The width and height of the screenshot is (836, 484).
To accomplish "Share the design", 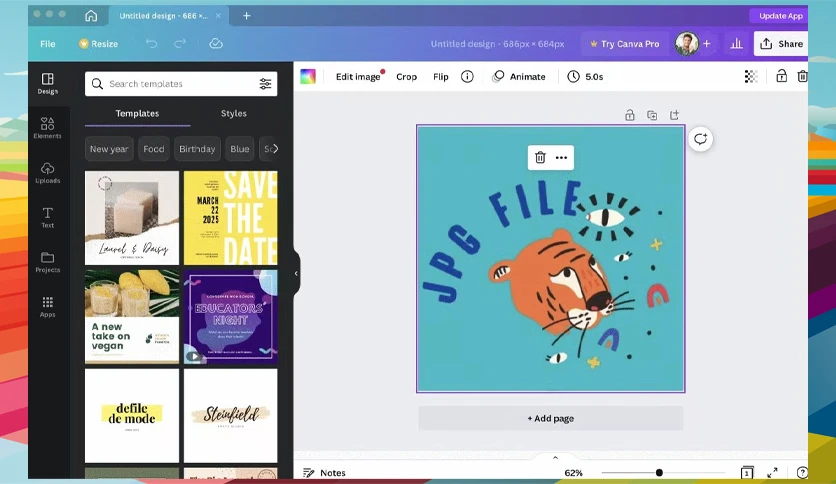I will click(x=781, y=44).
